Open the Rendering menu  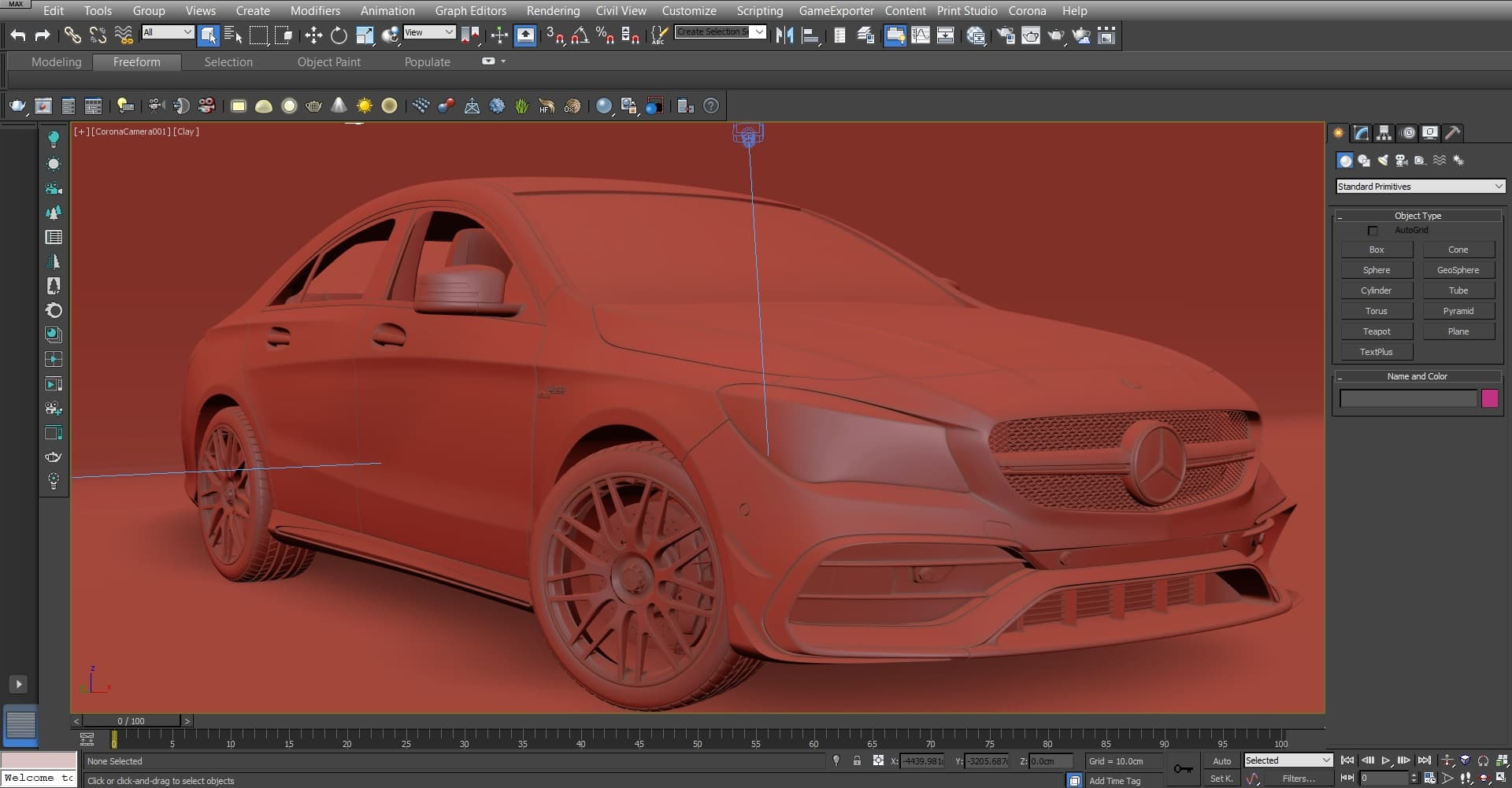click(553, 11)
